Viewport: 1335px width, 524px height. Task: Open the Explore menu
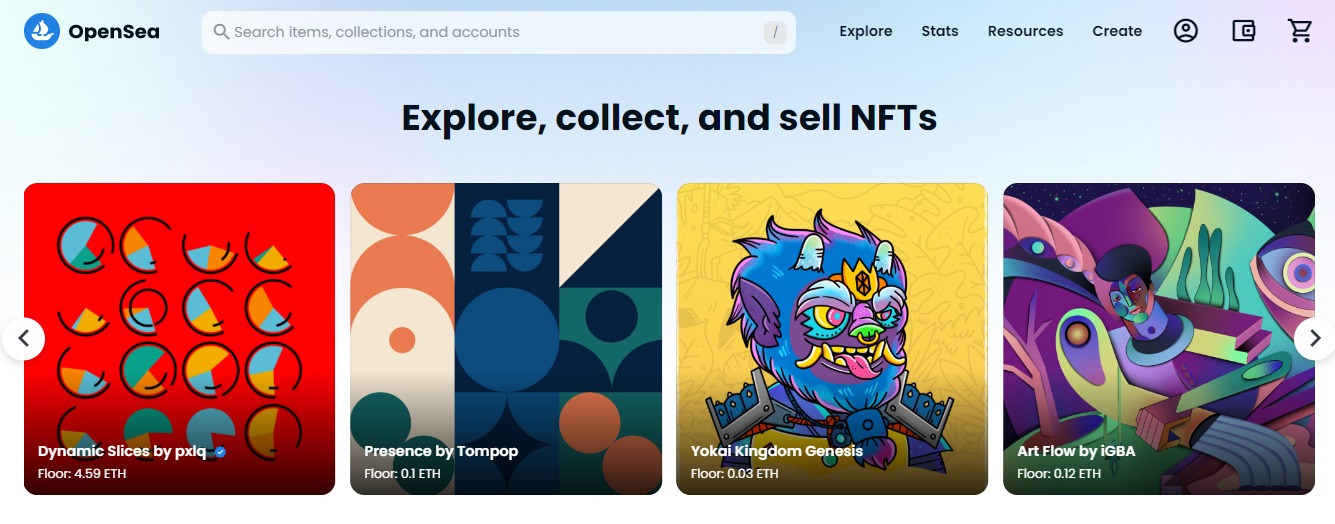[866, 31]
